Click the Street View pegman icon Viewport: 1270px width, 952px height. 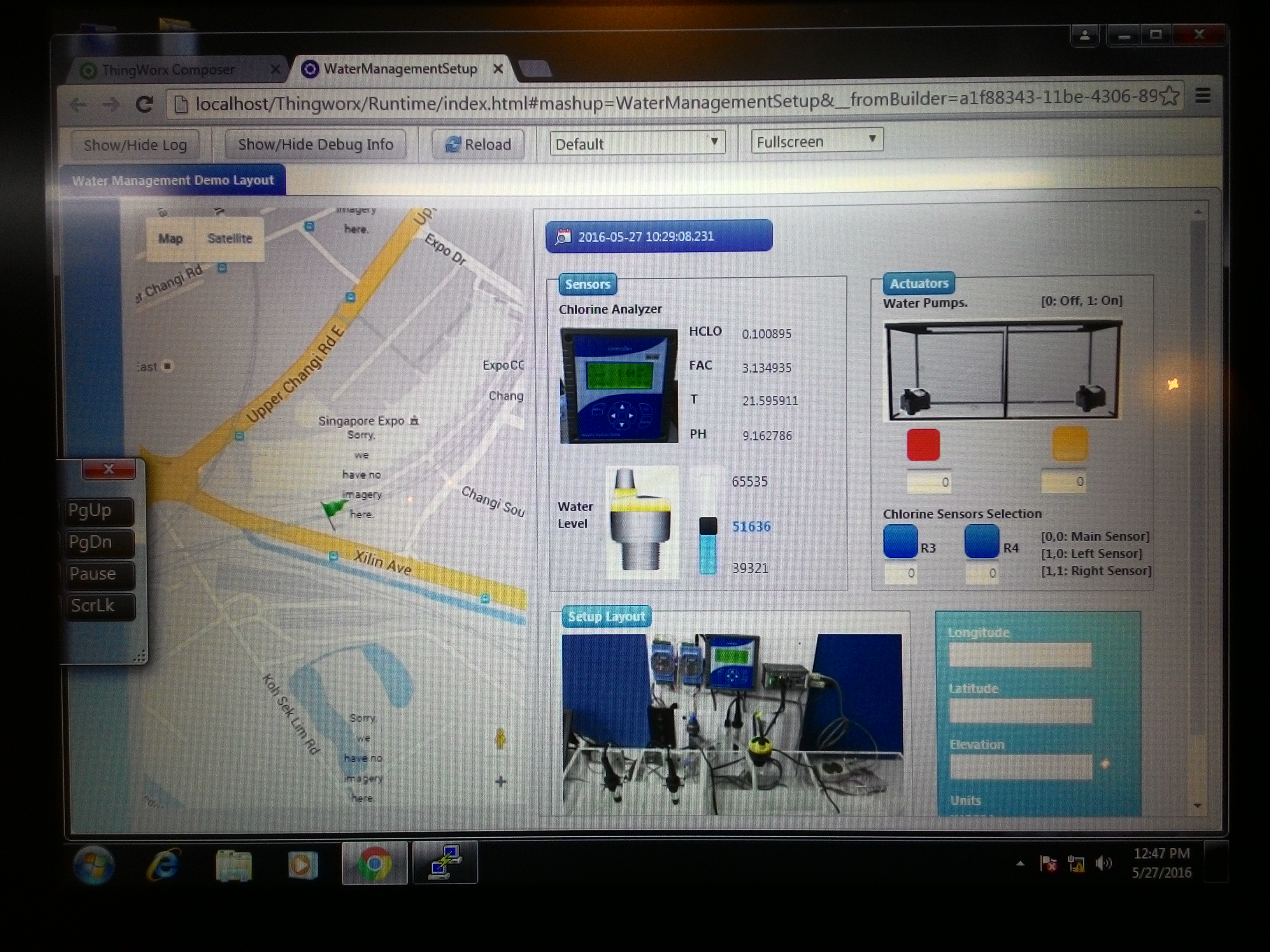tap(500, 738)
